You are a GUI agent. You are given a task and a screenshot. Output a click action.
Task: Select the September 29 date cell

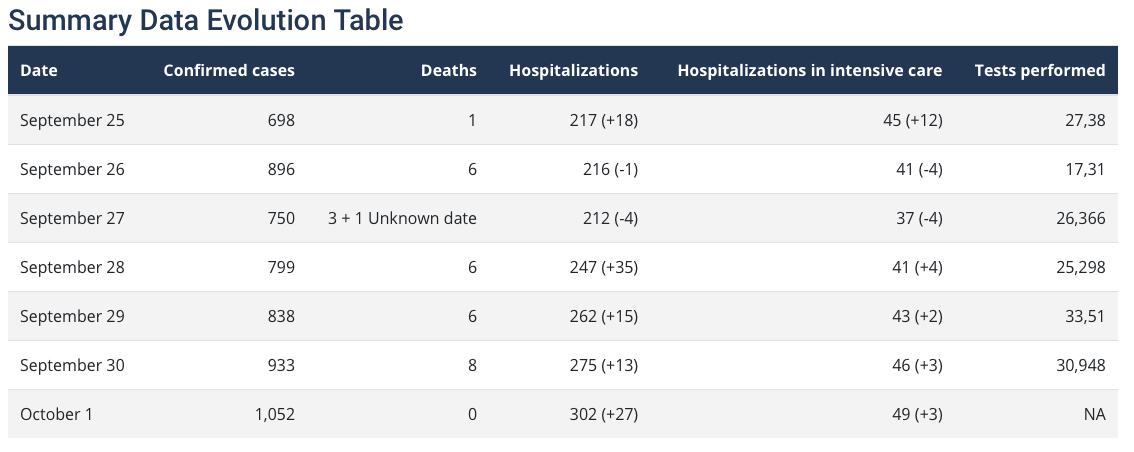pos(72,316)
